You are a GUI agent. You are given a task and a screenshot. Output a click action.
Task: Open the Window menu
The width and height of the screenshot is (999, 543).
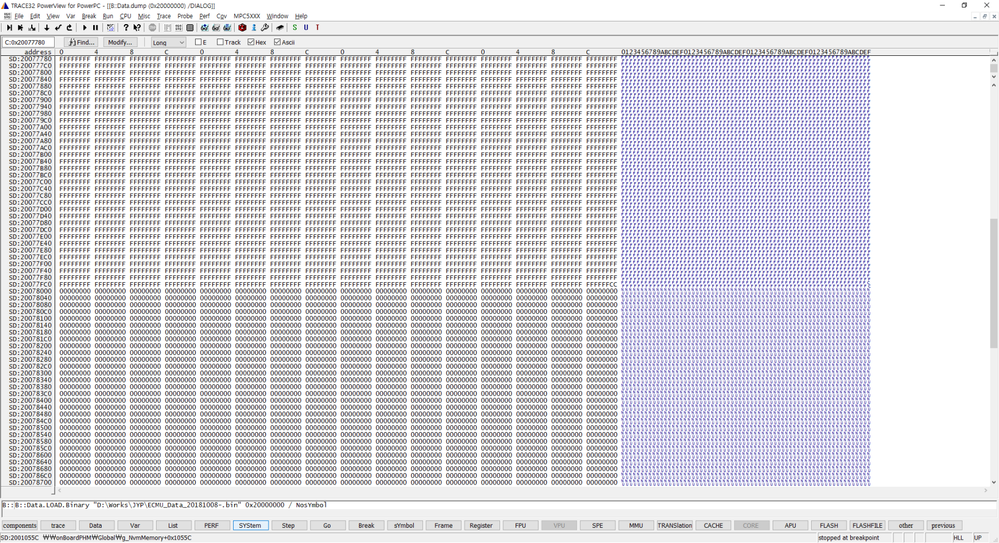(x=277, y=16)
